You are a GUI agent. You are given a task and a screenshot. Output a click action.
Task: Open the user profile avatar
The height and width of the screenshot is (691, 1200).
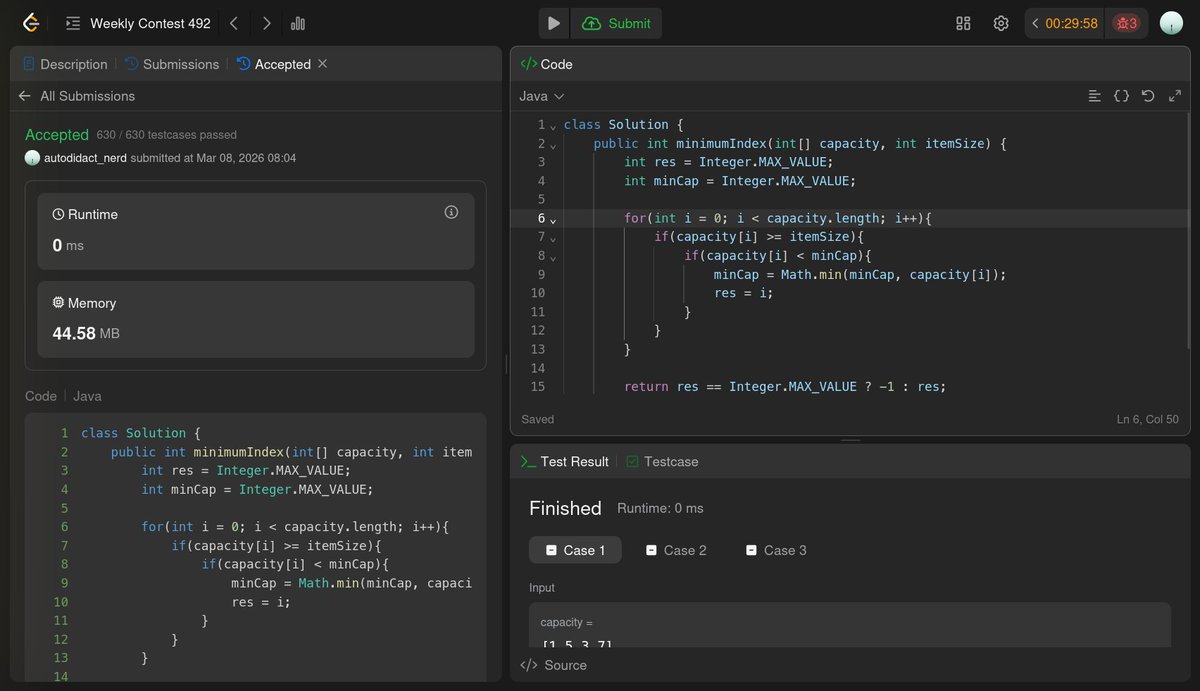click(x=1171, y=23)
